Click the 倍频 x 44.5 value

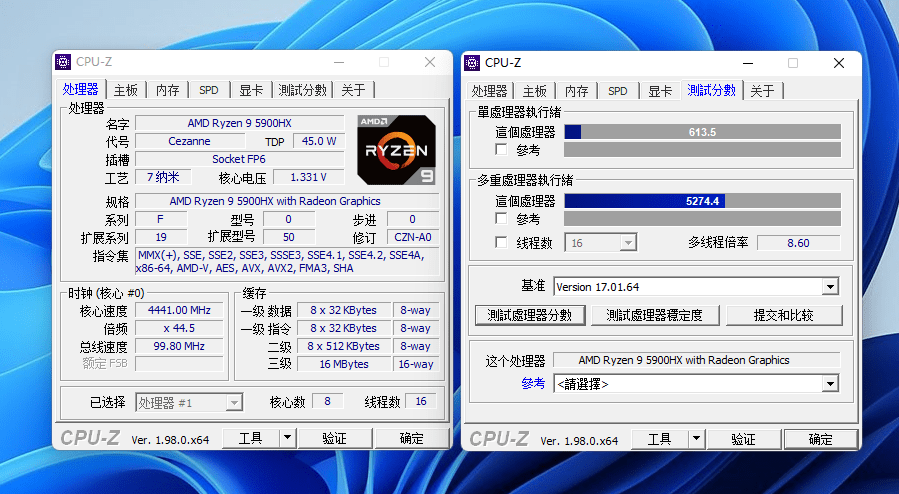pos(179,328)
